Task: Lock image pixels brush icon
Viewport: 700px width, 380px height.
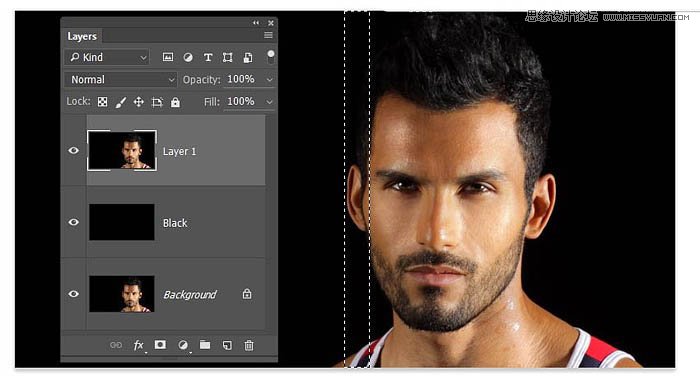Action: point(121,102)
